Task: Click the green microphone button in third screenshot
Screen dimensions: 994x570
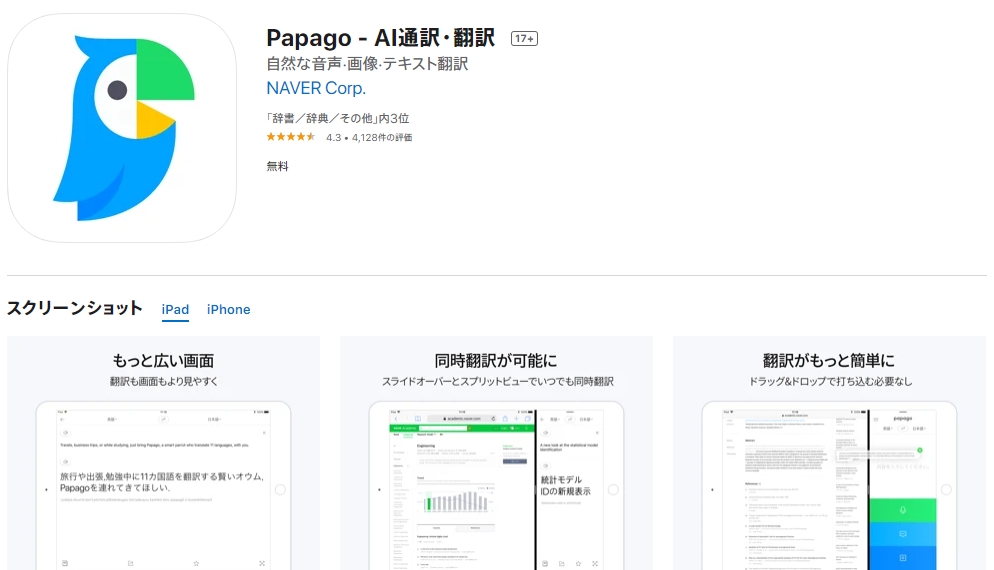Action: coord(903,510)
